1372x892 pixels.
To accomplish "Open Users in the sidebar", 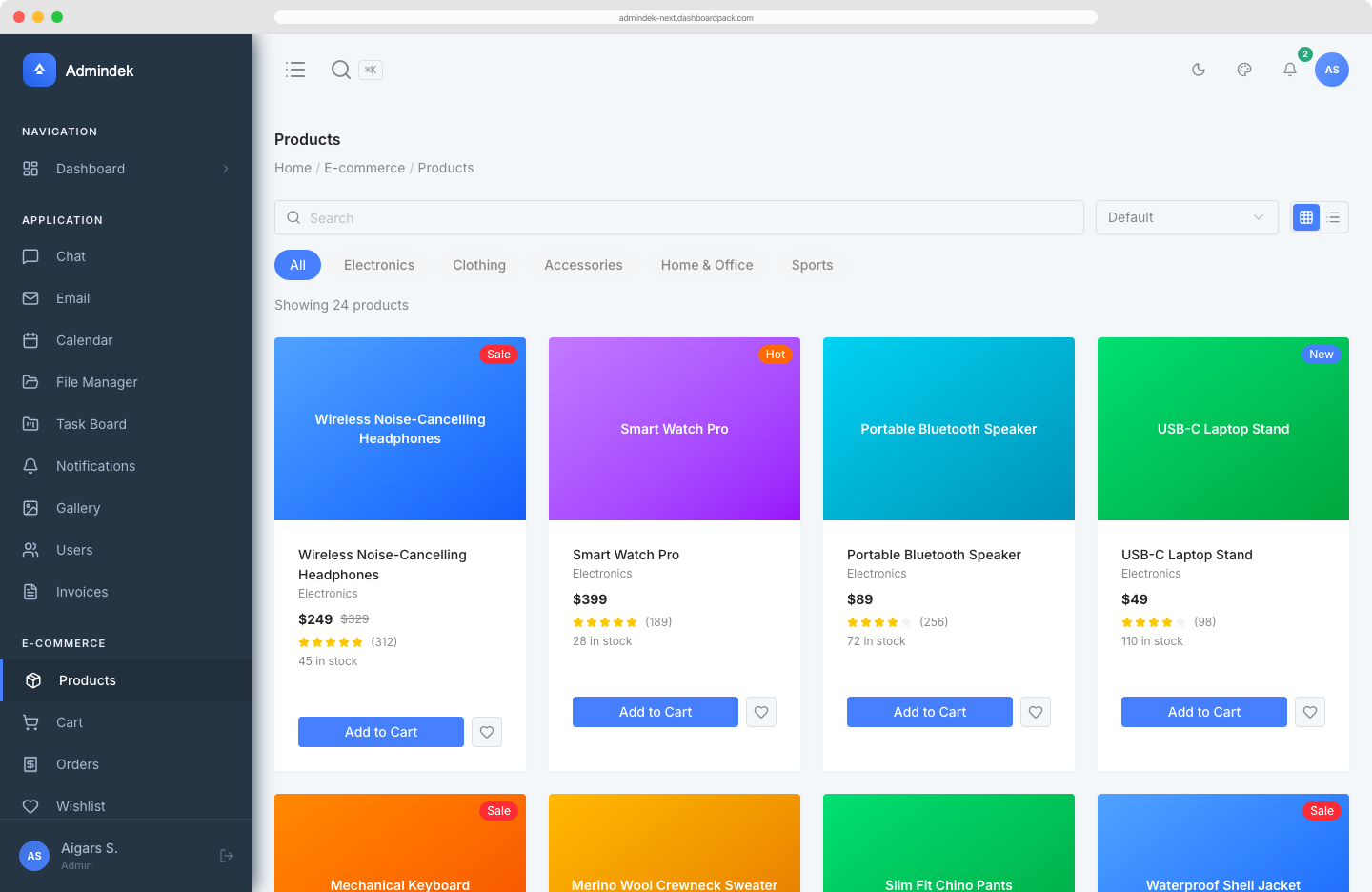I will point(126,550).
